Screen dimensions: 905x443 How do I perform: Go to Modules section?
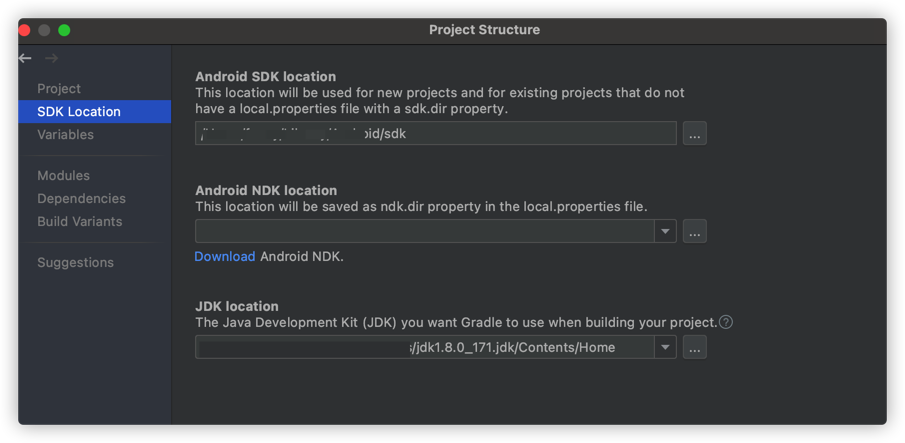coord(63,176)
